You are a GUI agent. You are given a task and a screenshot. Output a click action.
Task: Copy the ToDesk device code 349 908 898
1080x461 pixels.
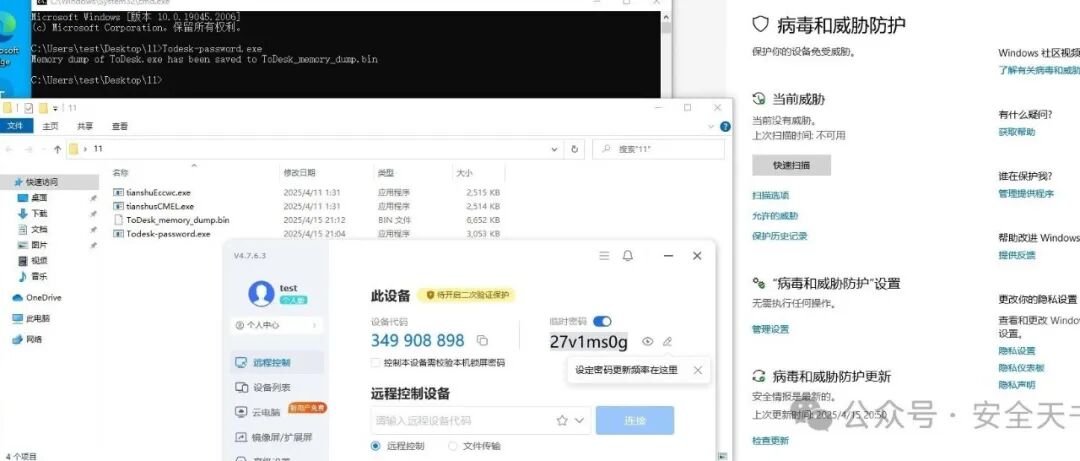pyautogui.click(x=482, y=340)
